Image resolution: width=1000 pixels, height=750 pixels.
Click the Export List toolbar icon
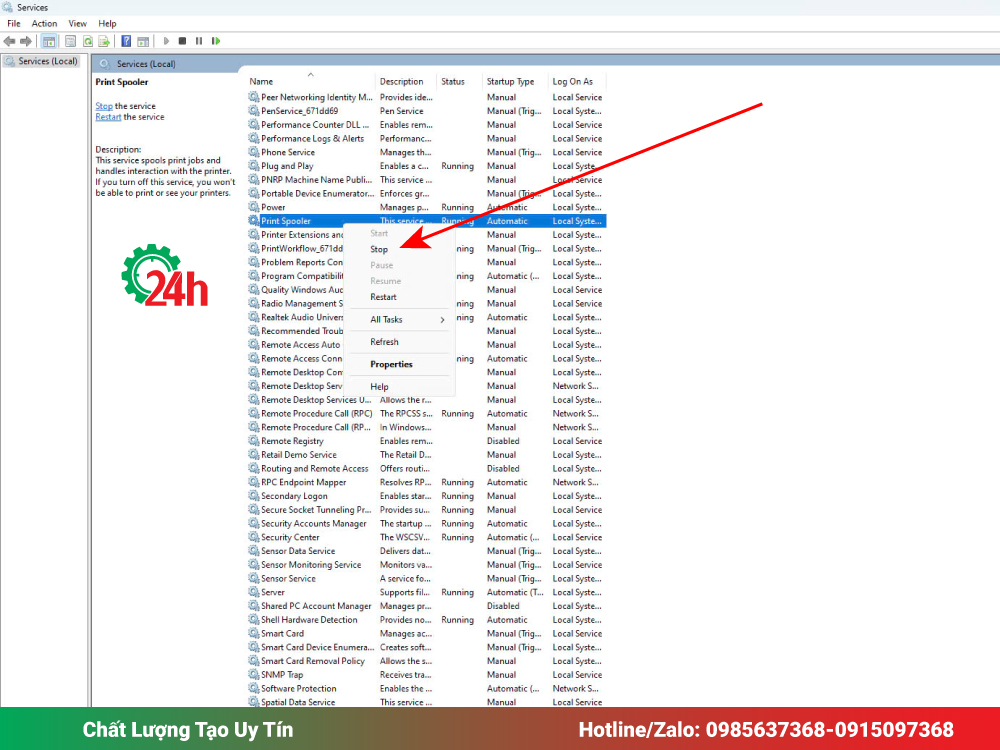[x=104, y=41]
